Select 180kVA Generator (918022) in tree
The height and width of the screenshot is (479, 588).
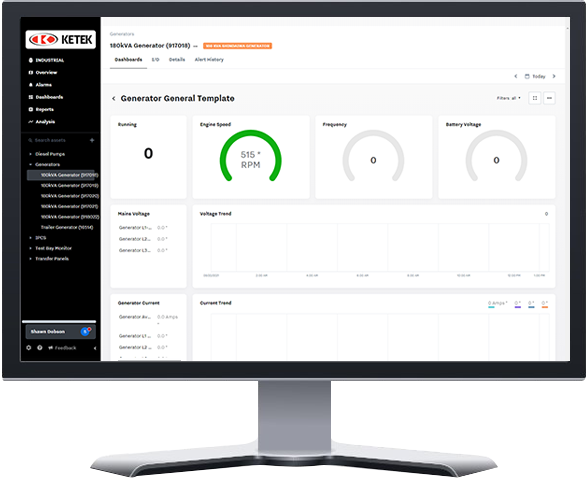click(70, 217)
